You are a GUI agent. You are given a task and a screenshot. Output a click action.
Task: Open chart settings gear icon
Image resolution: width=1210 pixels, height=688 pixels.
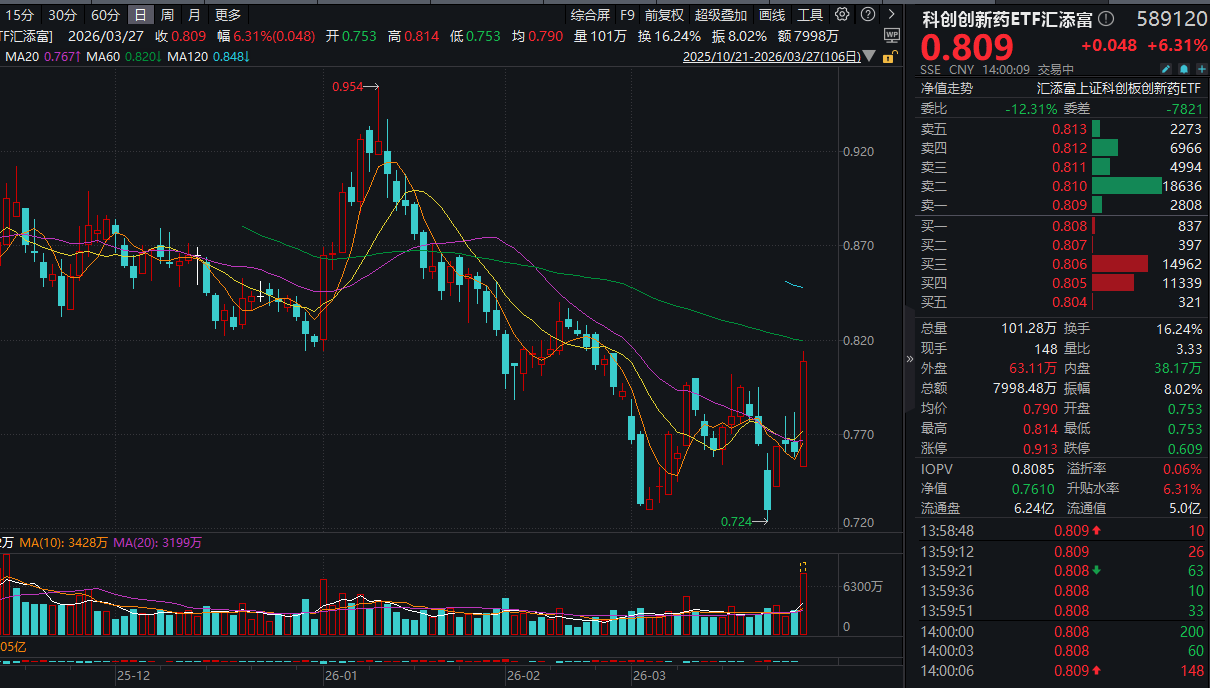[842, 15]
